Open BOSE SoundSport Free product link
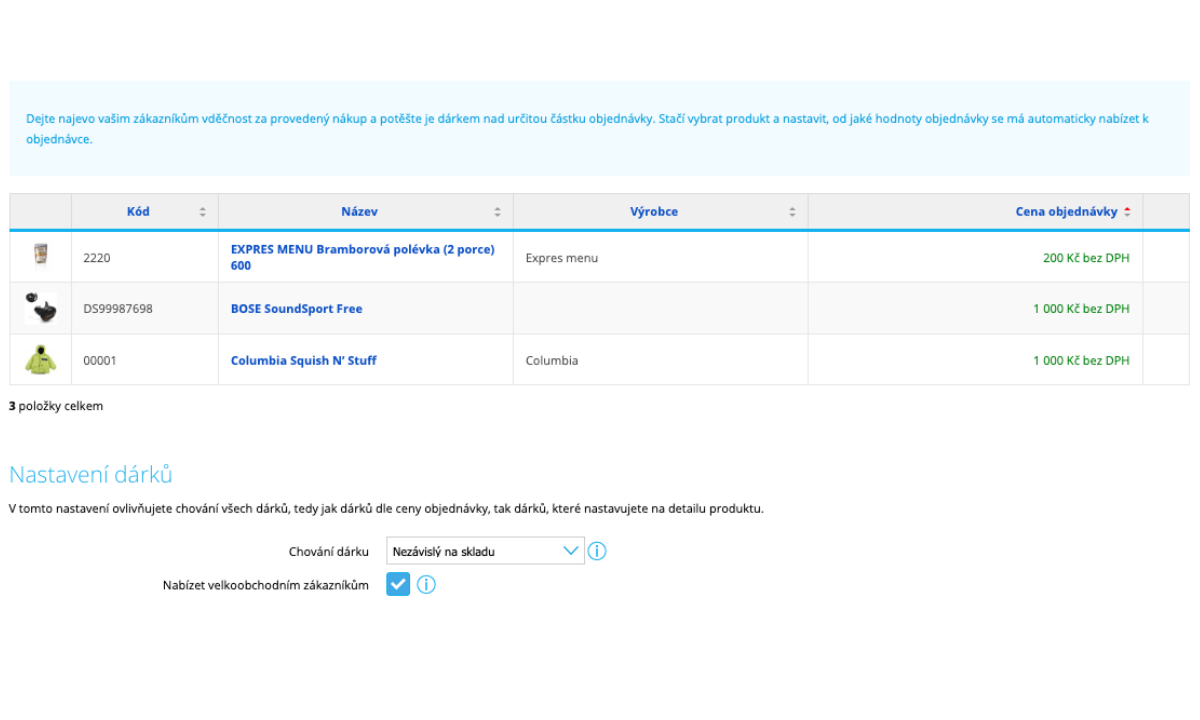The width and height of the screenshot is (1200, 720). tap(296, 309)
